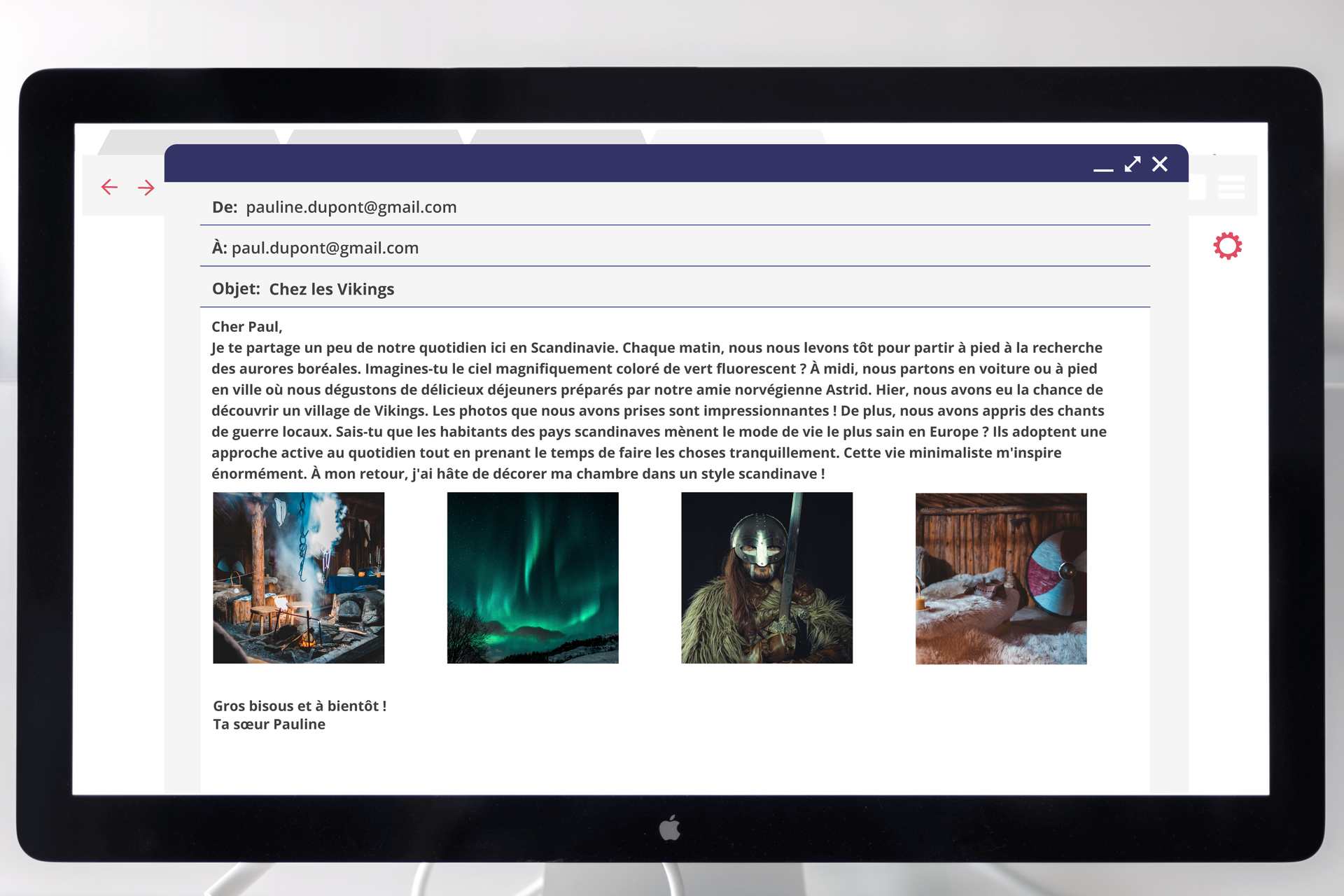Click the 'Cher Paul,' greeting line

[247, 327]
